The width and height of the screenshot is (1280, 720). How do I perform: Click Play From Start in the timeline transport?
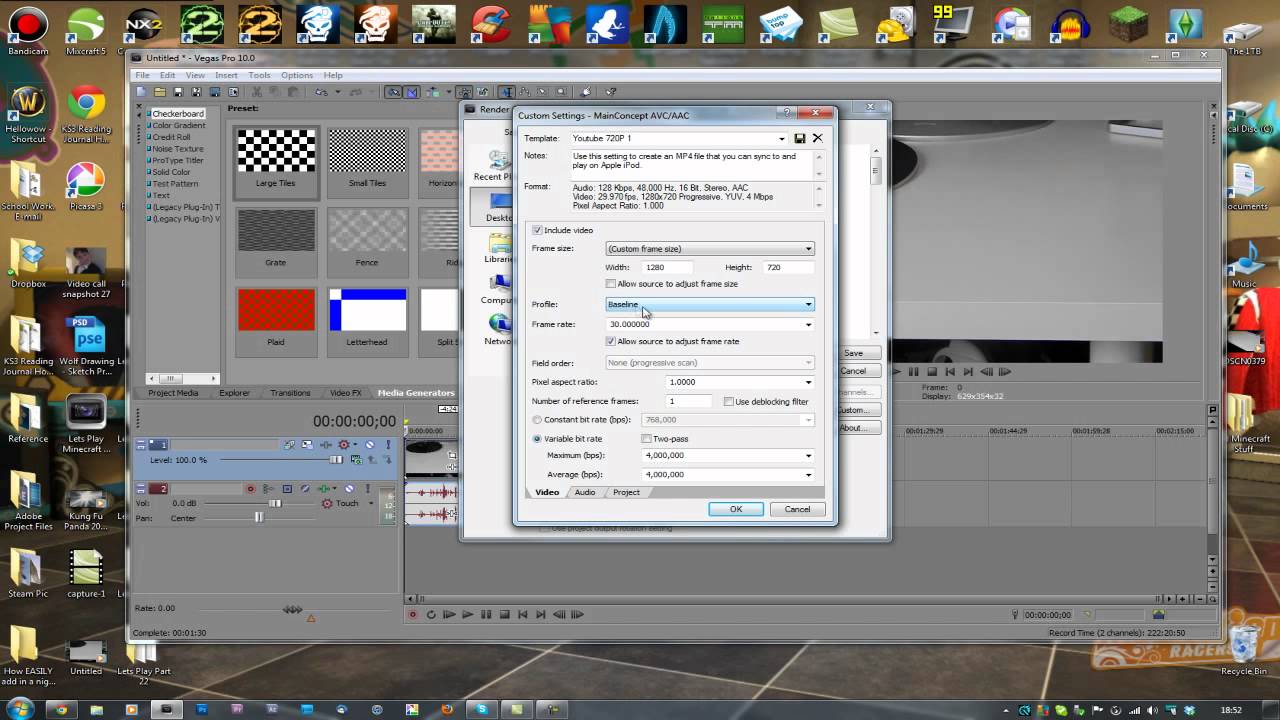(449, 614)
